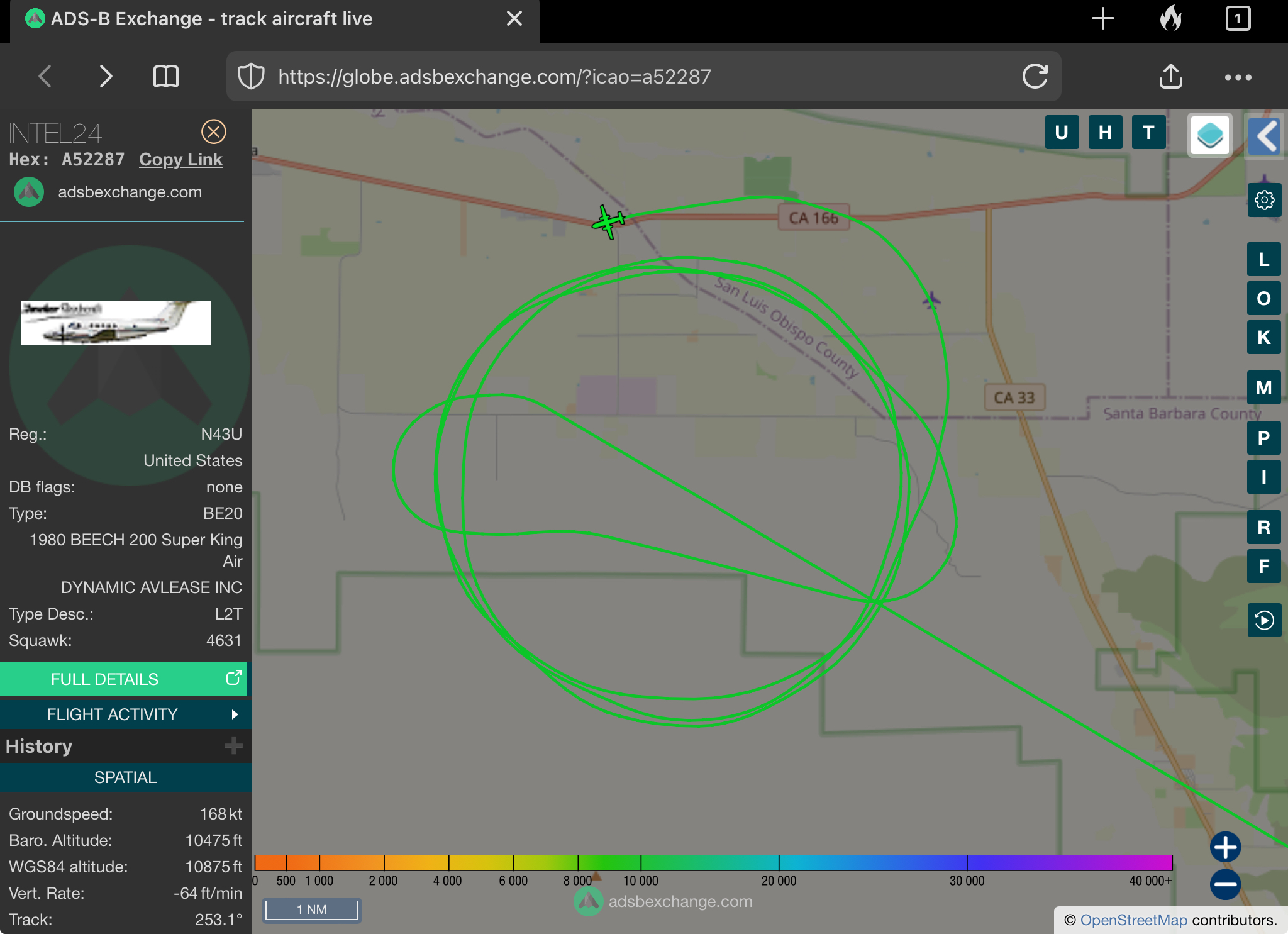Click the CA 33 highway label

tap(1014, 398)
